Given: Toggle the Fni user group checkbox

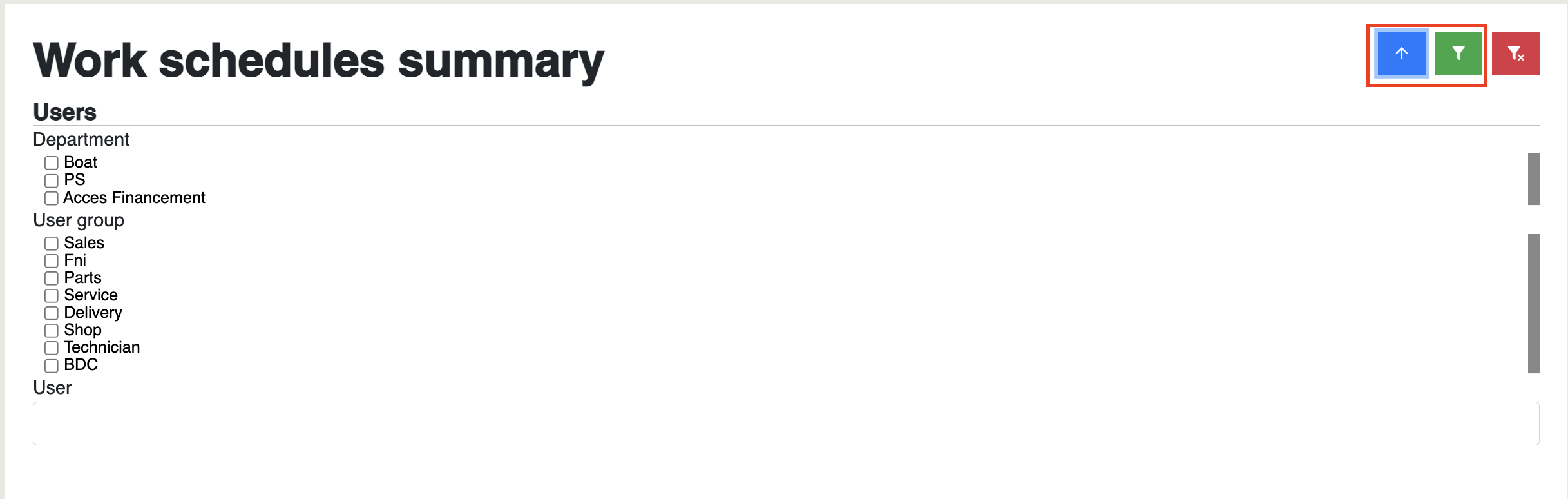Looking at the screenshot, I should tap(52, 260).
